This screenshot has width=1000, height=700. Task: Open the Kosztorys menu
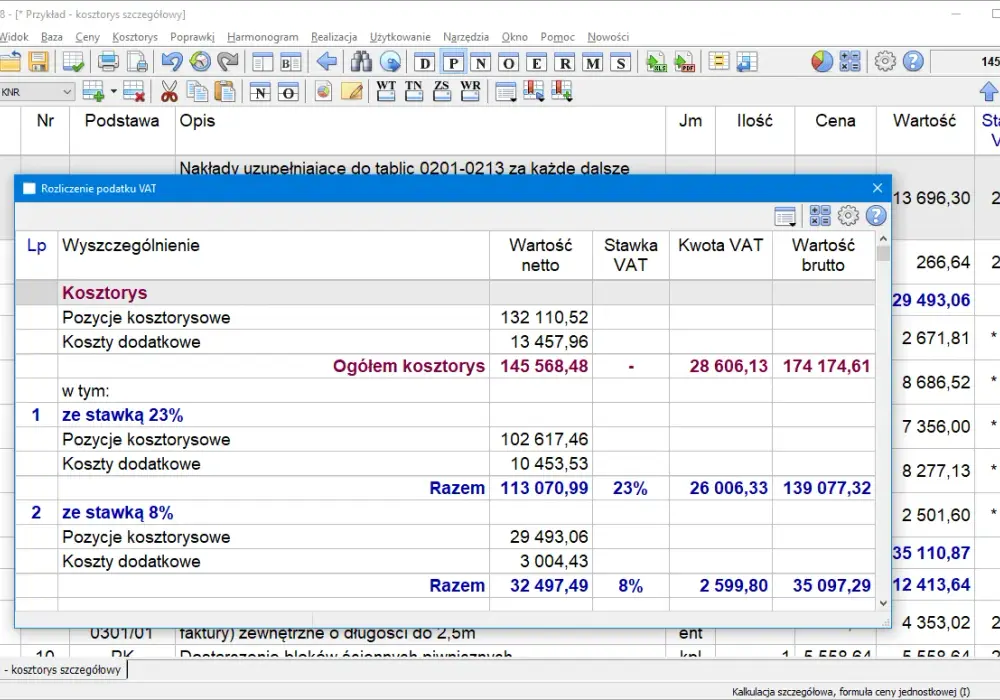click(135, 37)
